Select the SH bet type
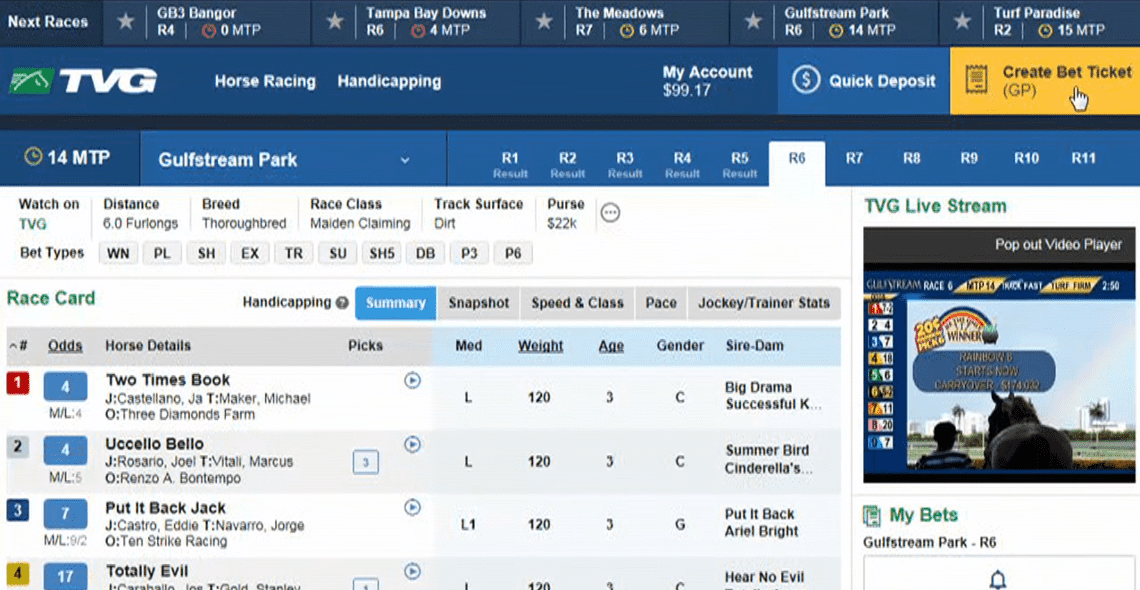 206,254
